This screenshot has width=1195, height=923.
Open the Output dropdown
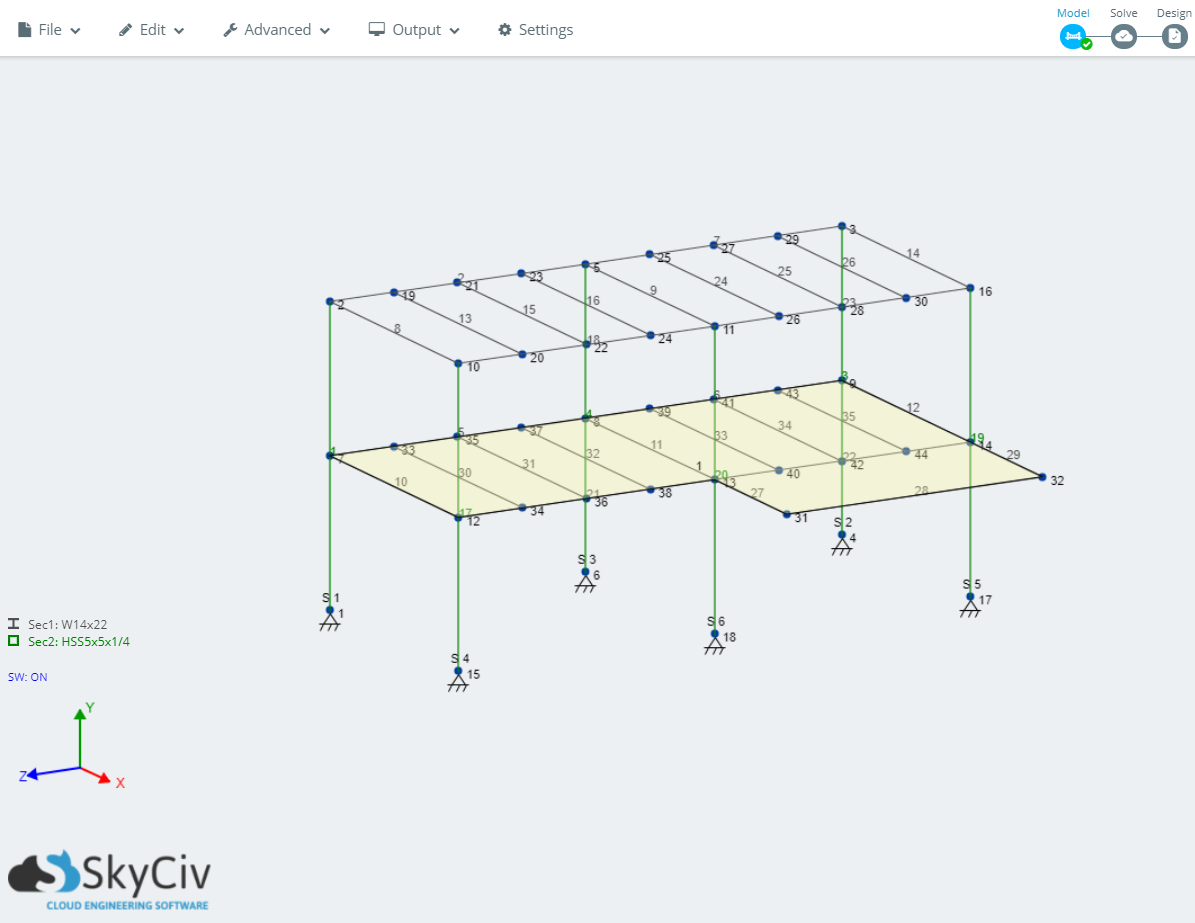click(414, 29)
